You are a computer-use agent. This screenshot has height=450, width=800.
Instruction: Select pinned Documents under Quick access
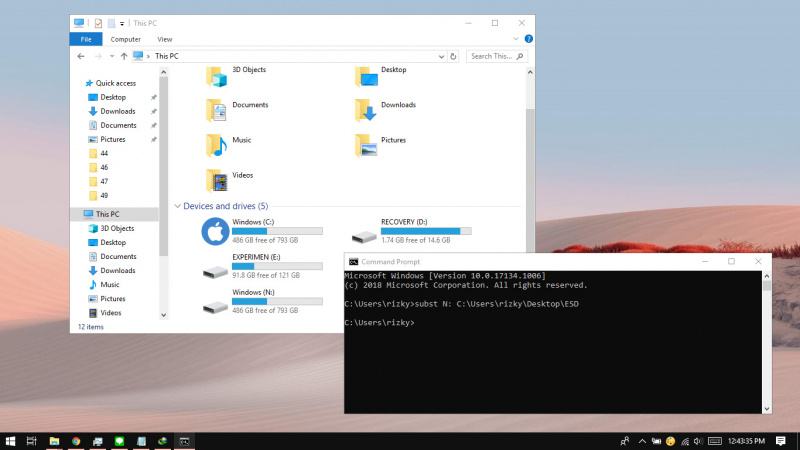[118, 126]
